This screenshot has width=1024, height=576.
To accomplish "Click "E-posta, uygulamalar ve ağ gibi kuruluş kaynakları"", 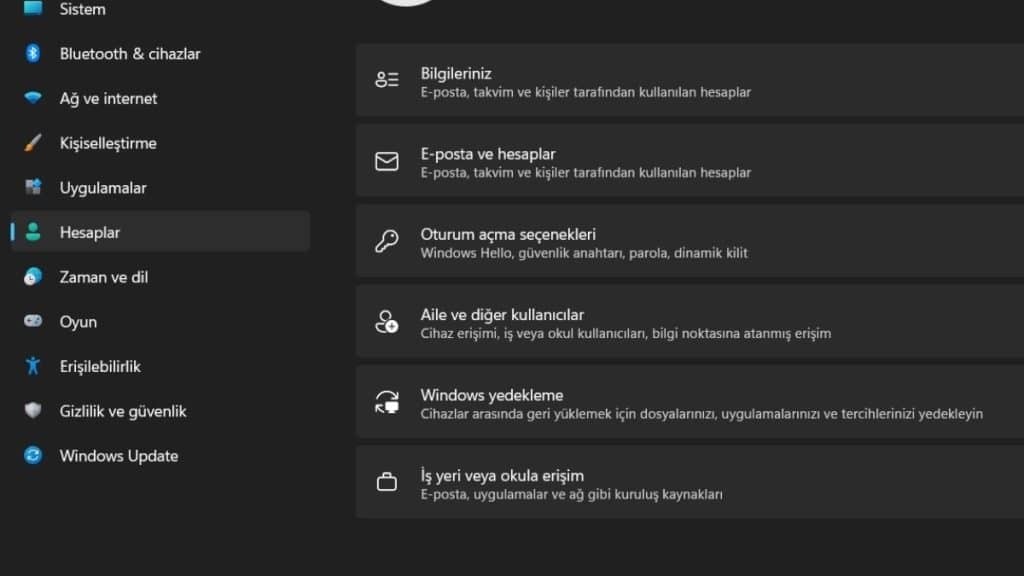I will pos(571,494).
